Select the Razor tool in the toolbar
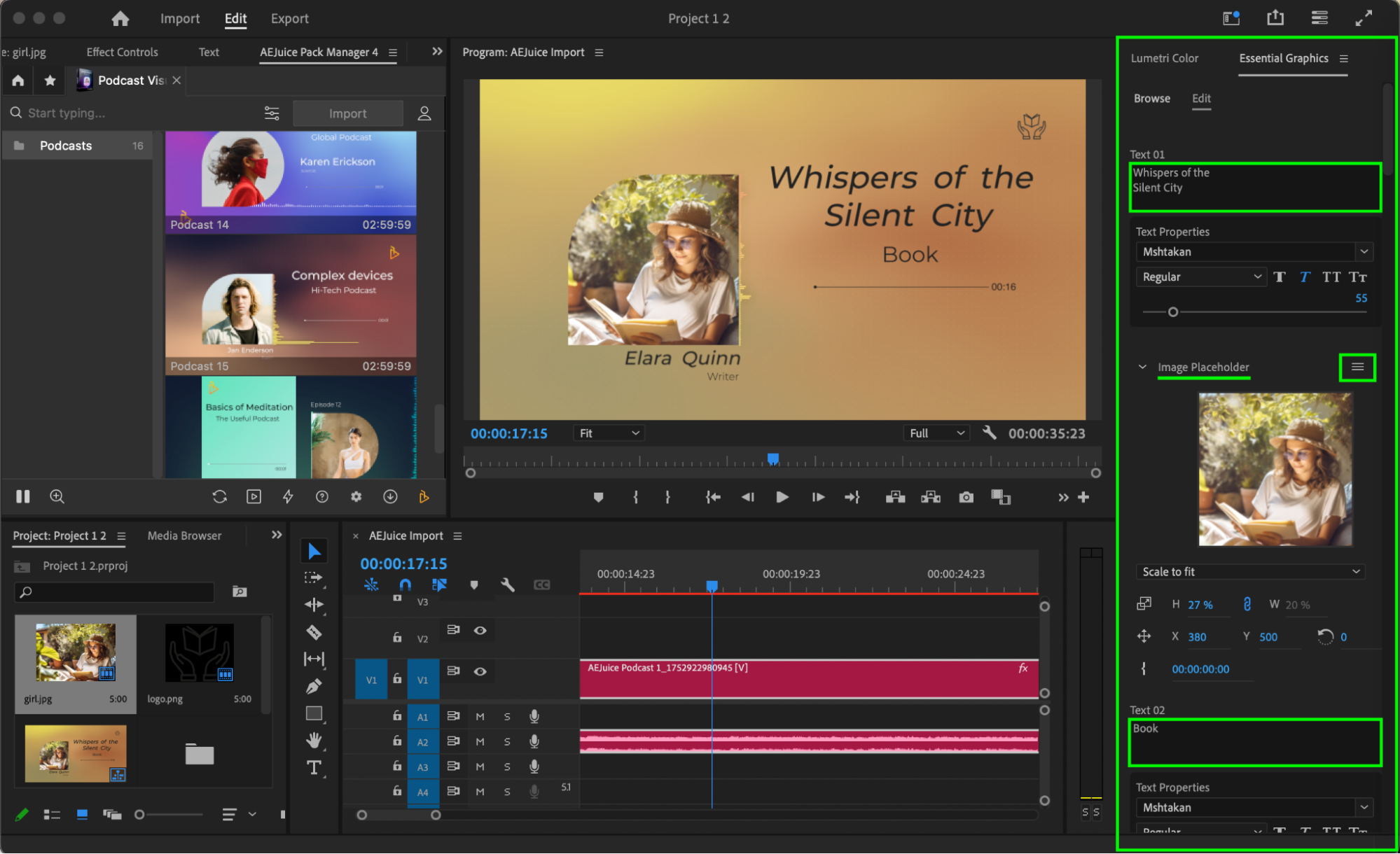This screenshot has width=1400, height=854. (x=314, y=632)
